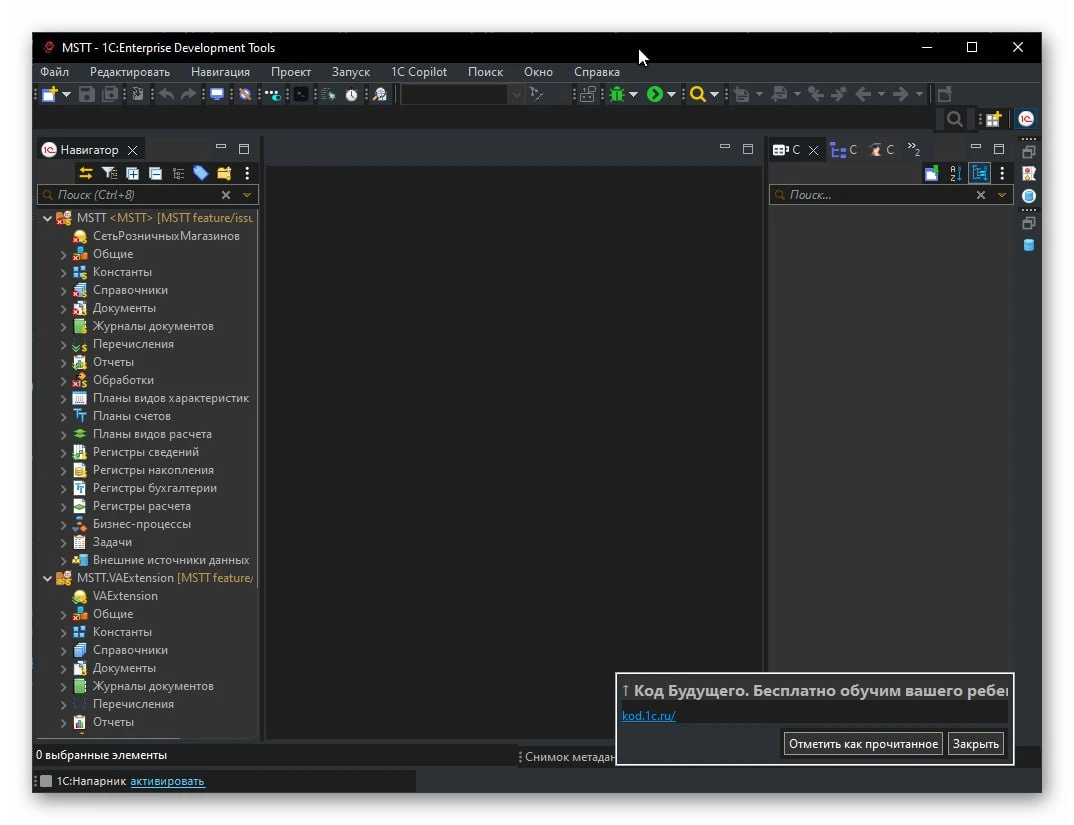Select the VAExtension configuration tree item
The image size is (1074, 825).
click(x=125, y=597)
